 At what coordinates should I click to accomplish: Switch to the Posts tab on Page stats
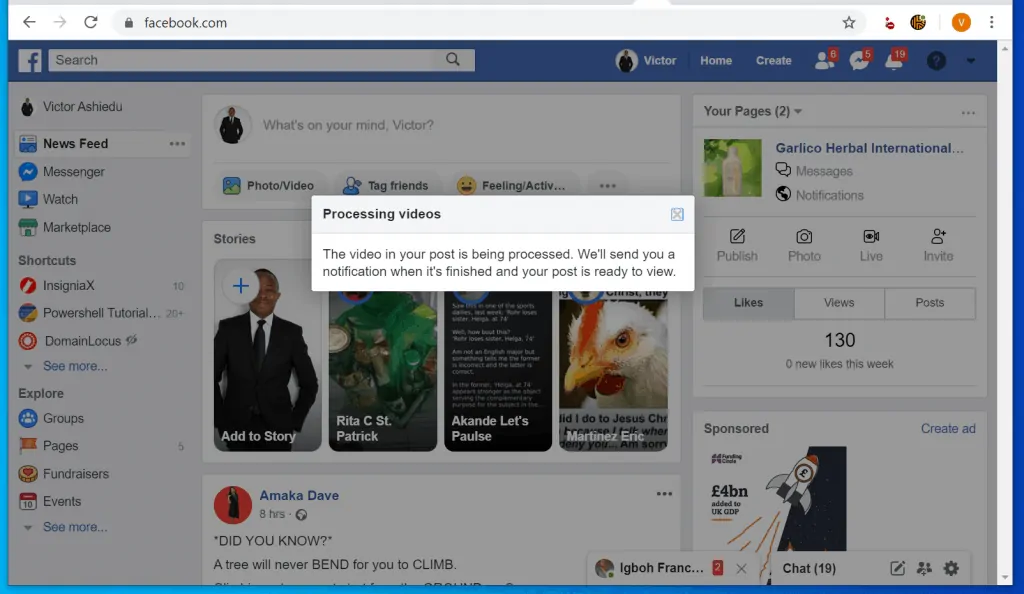(x=929, y=303)
